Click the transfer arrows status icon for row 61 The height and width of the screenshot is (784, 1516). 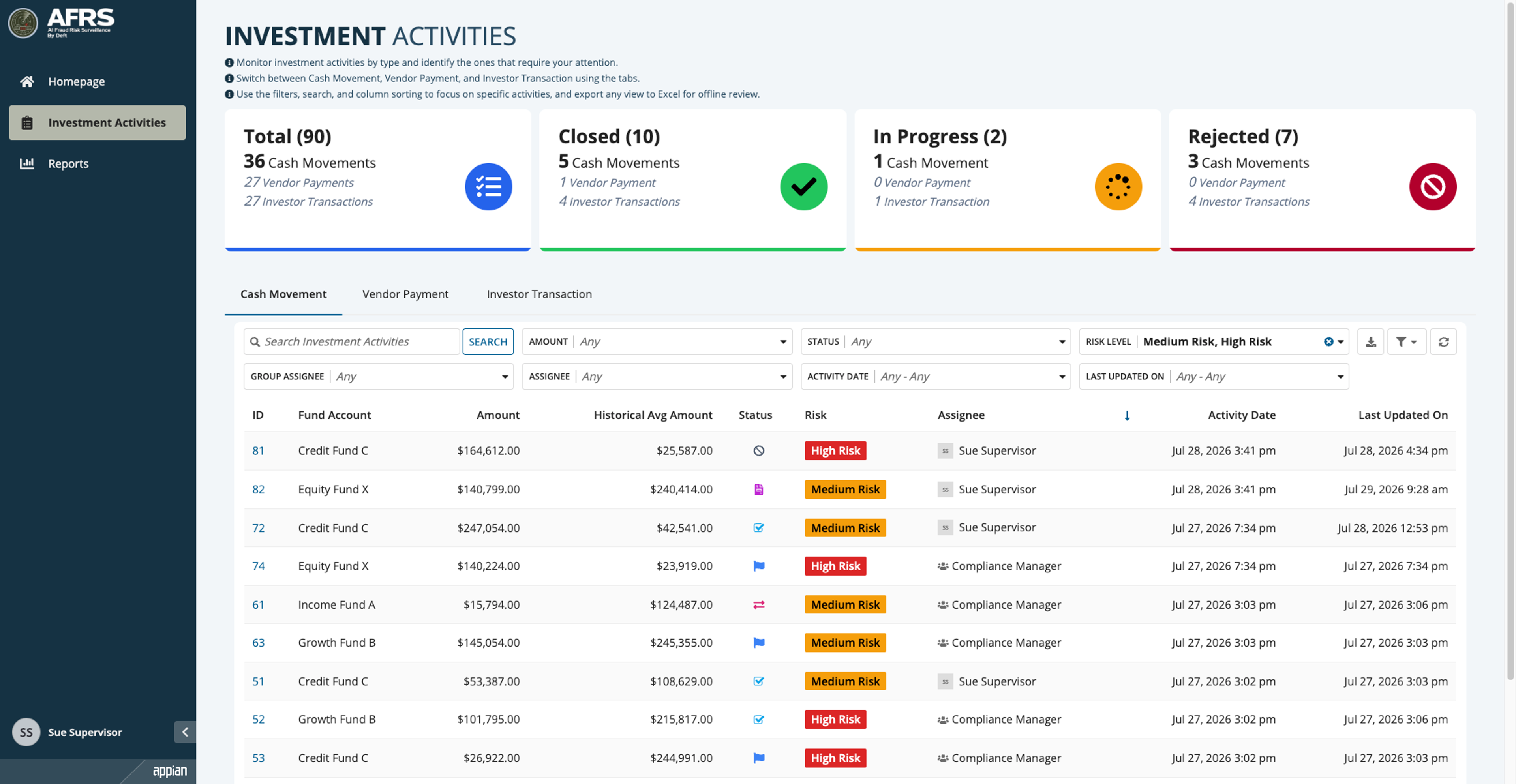(x=758, y=605)
